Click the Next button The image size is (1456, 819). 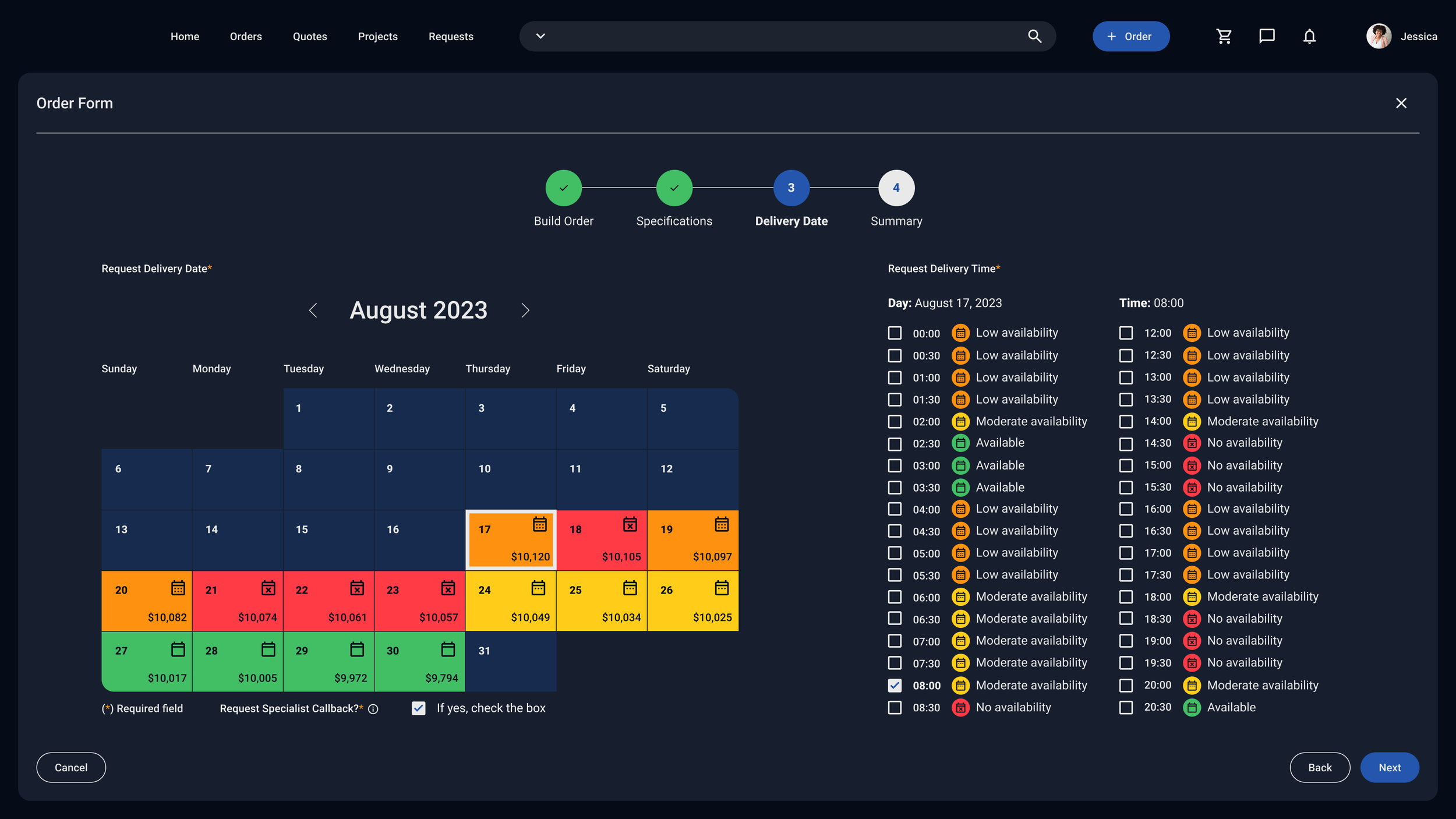(1389, 768)
